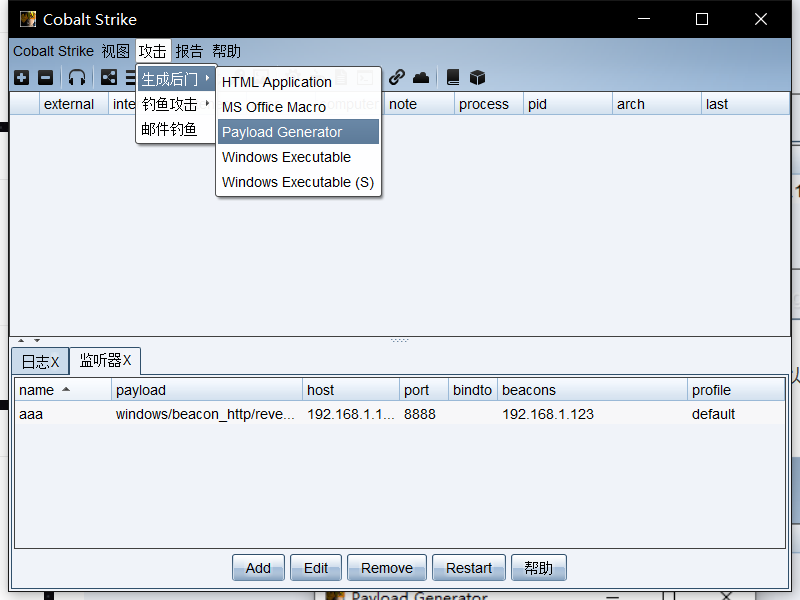
Task: Click port value 8888
Action: (420, 414)
